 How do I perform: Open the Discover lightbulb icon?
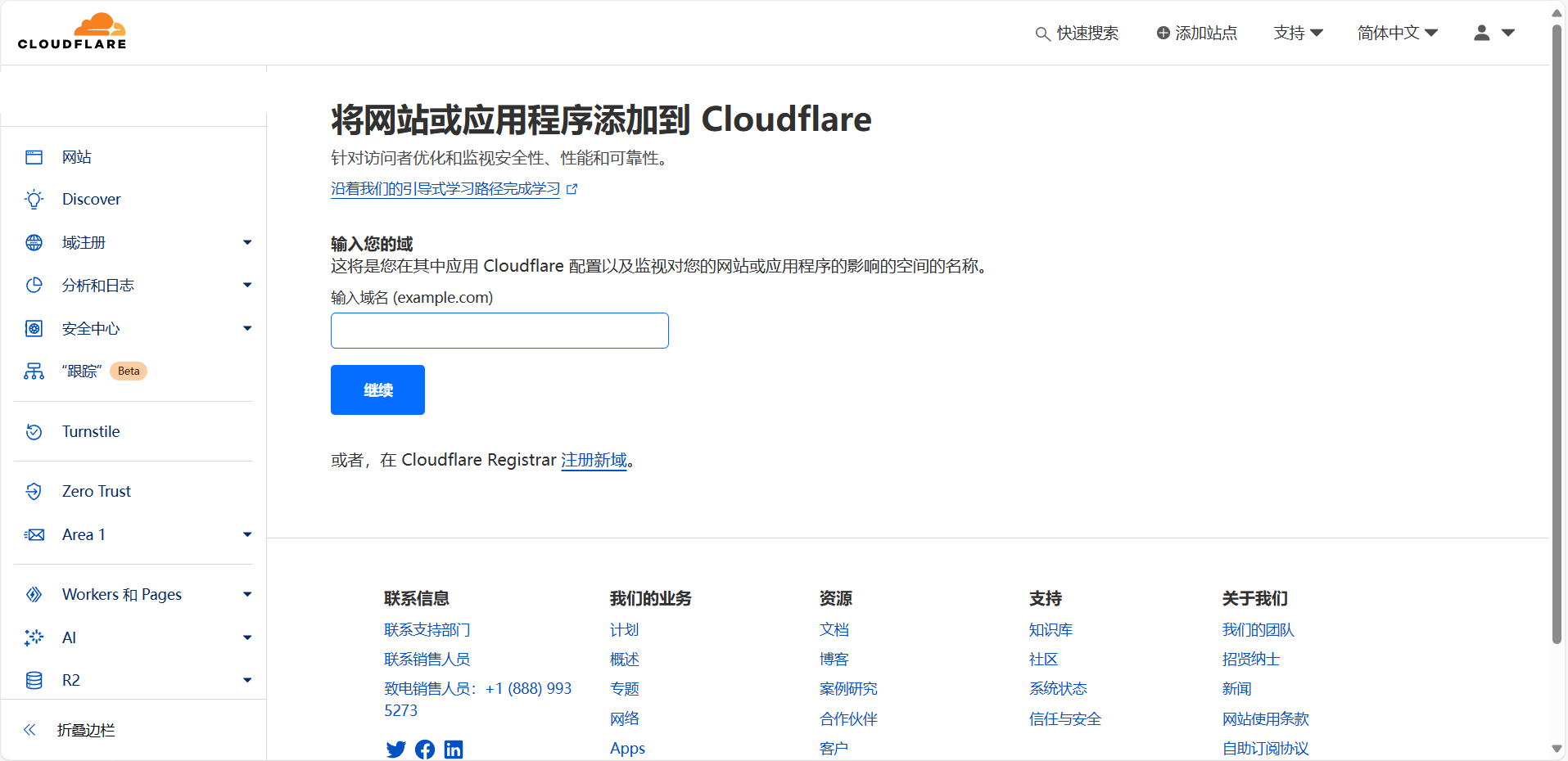pyautogui.click(x=34, y=200)
